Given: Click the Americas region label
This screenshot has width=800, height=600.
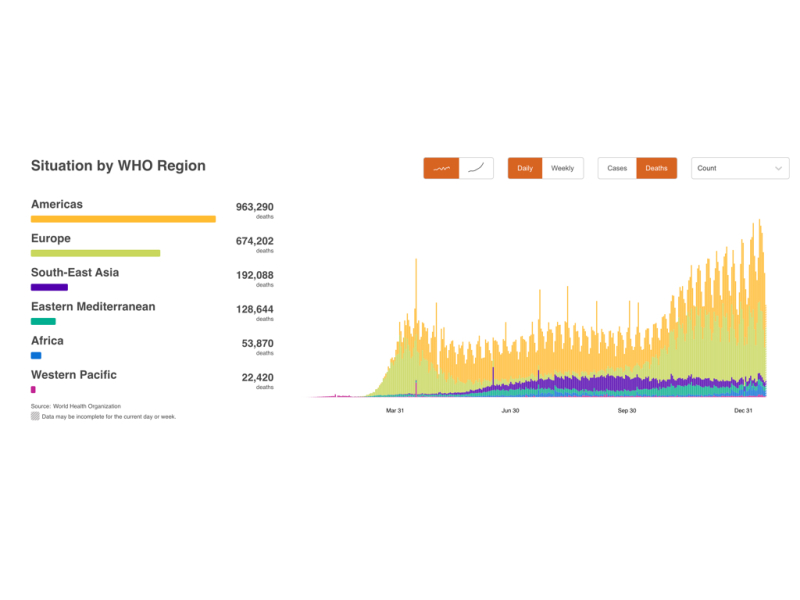Looking at the screenshot, I should coord(57,205).
